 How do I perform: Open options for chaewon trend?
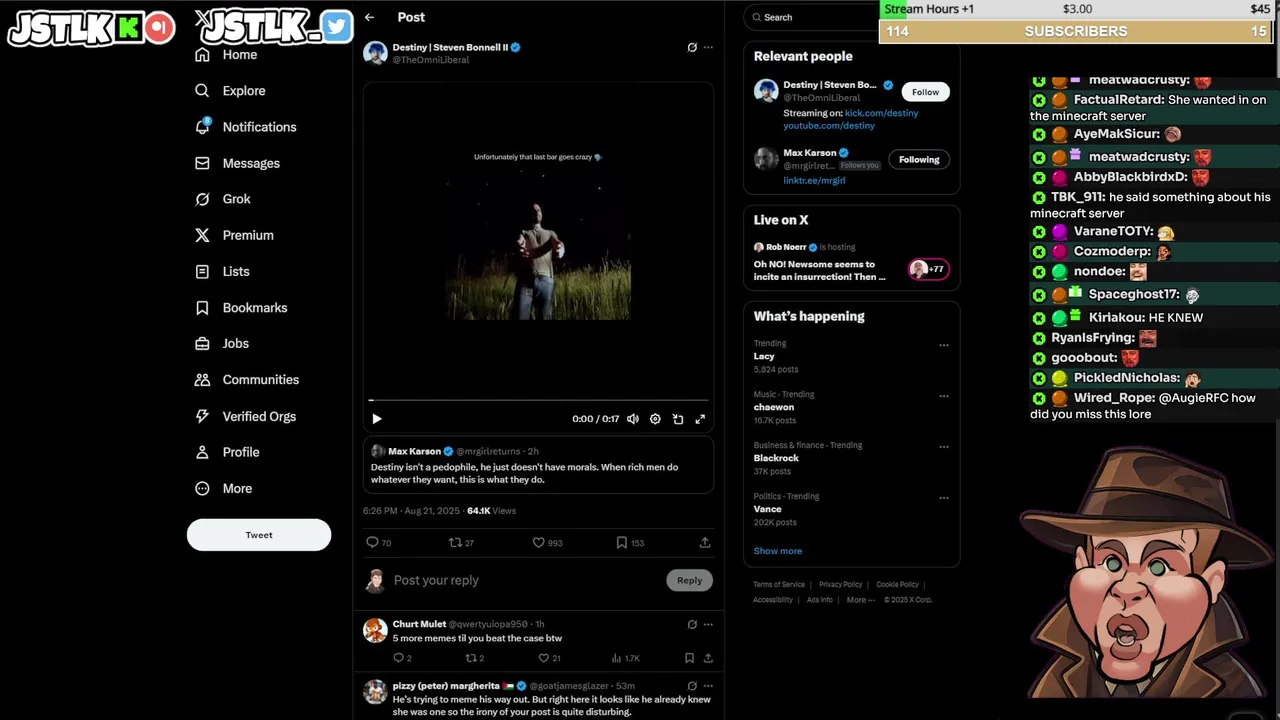[x=943, y=396]
